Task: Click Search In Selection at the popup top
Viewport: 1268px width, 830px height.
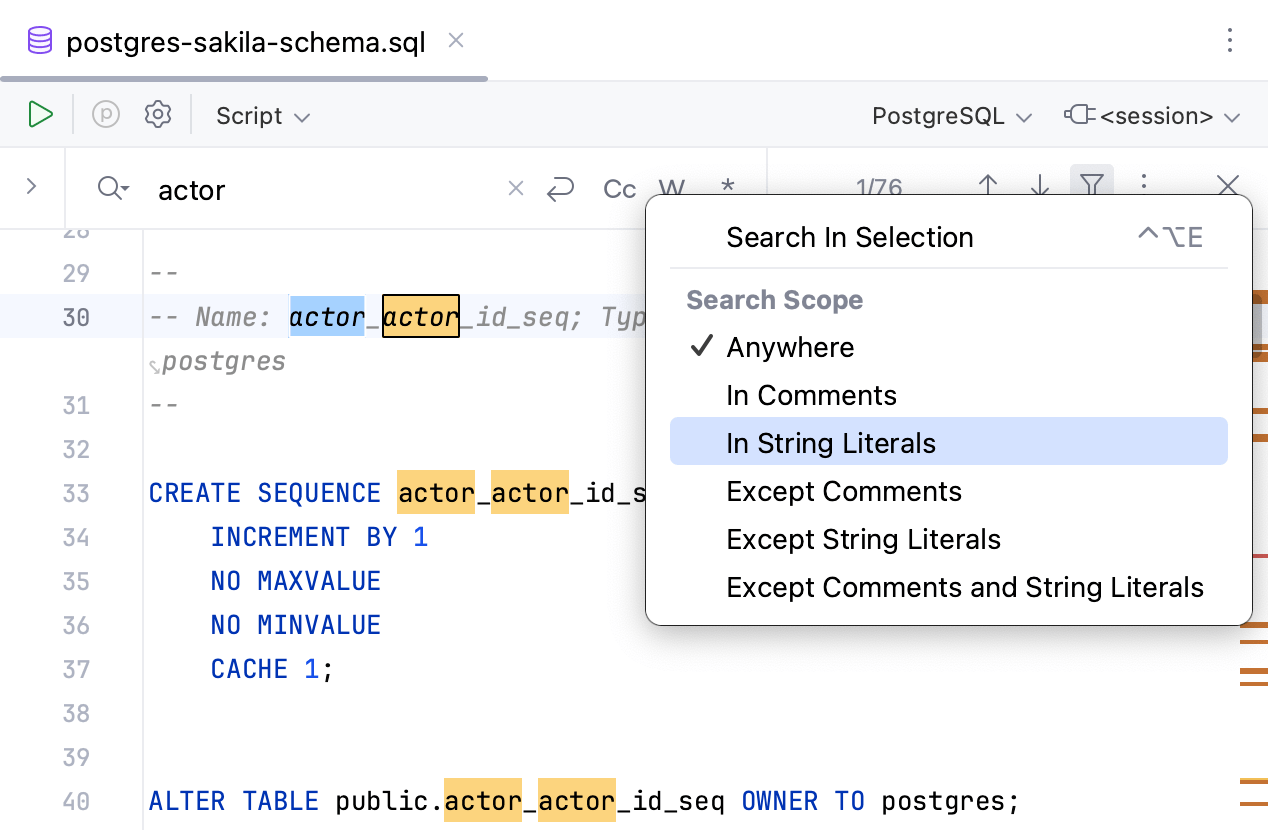Action: (849, 237)
